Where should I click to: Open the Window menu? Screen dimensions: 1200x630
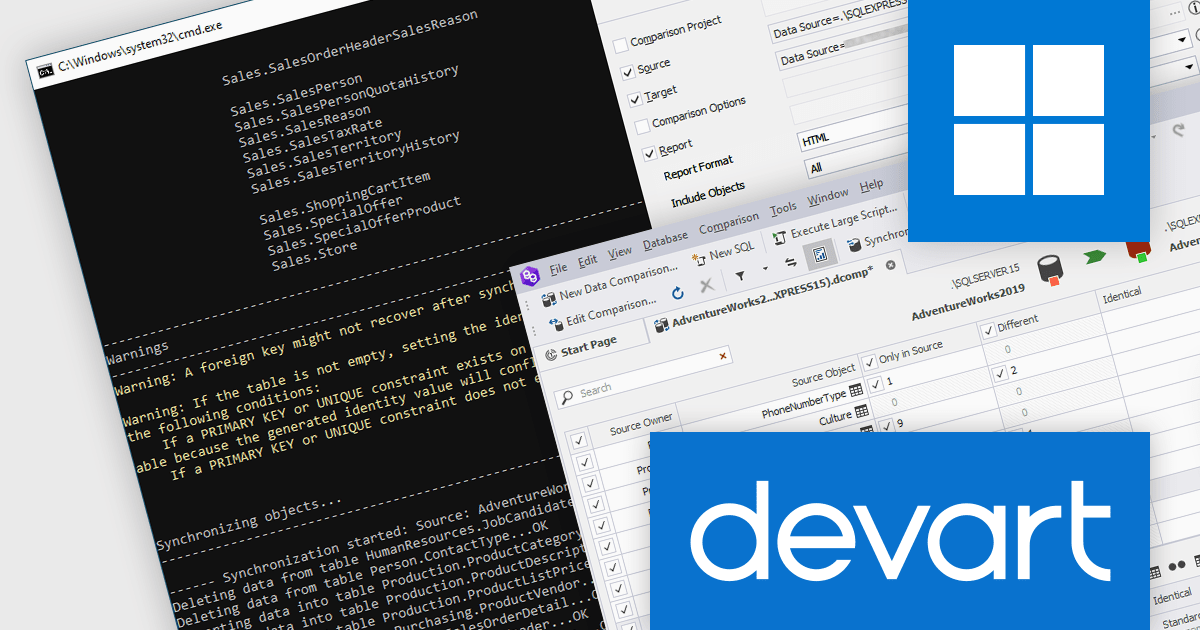click(828, 197)
